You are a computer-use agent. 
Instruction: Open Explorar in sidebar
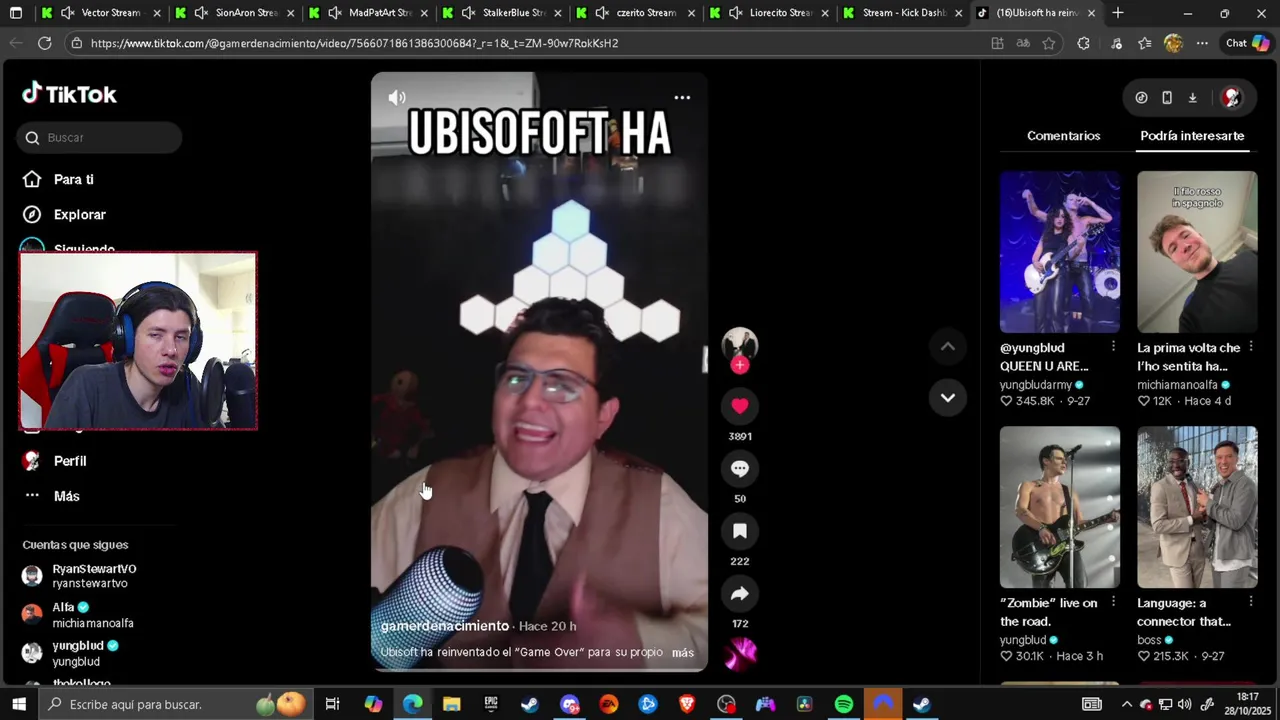tap(79, 214)
